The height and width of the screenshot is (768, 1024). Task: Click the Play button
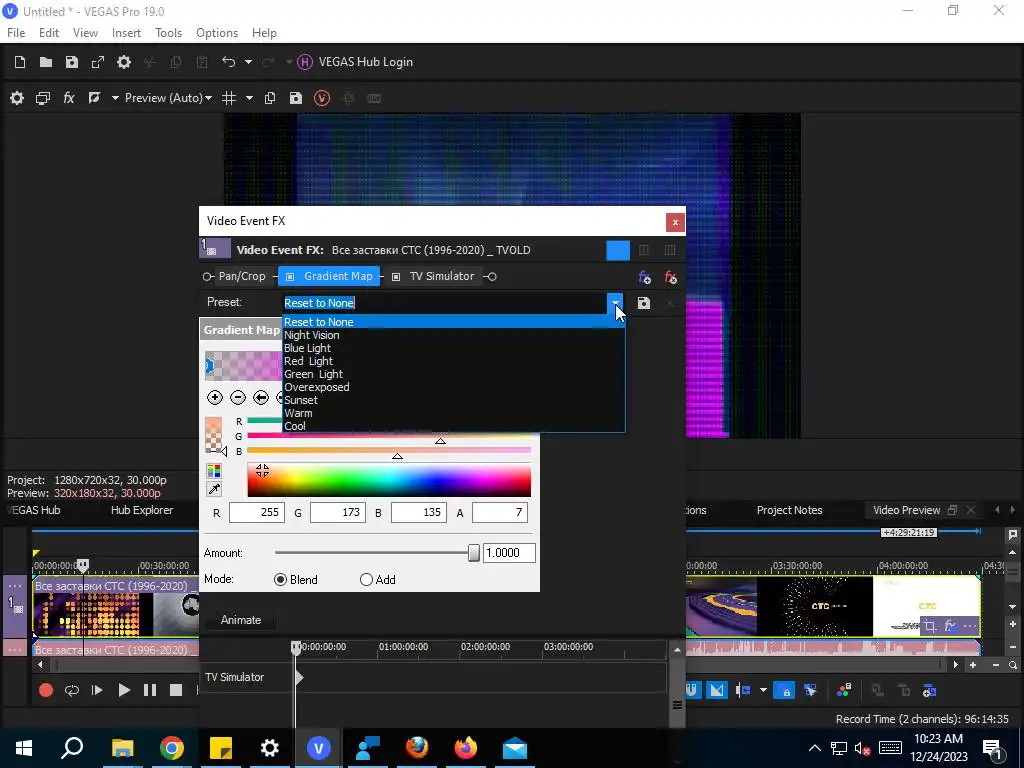[x=123, y=690]
